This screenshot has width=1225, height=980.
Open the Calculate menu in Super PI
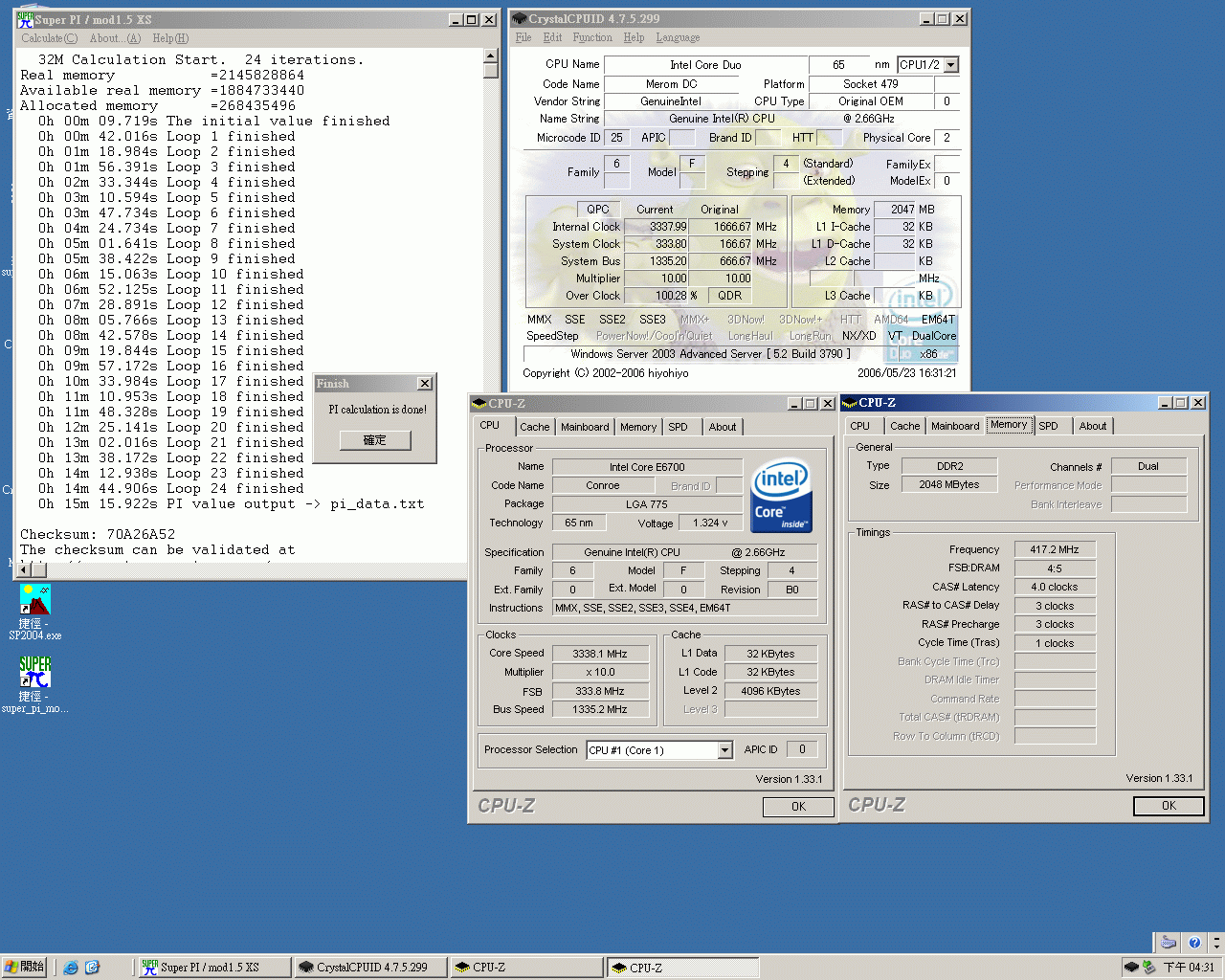[48, 38]
